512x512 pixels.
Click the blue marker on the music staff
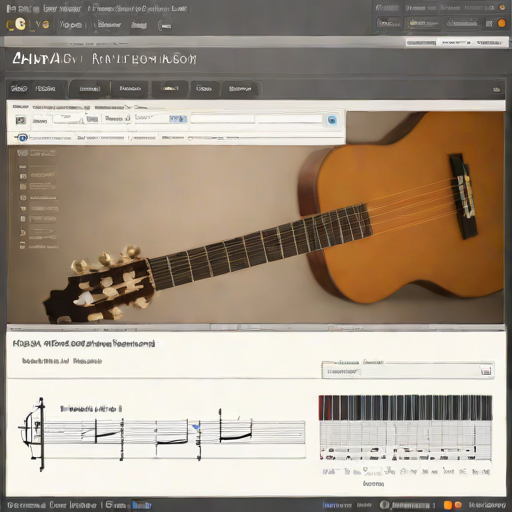point(196,427)
